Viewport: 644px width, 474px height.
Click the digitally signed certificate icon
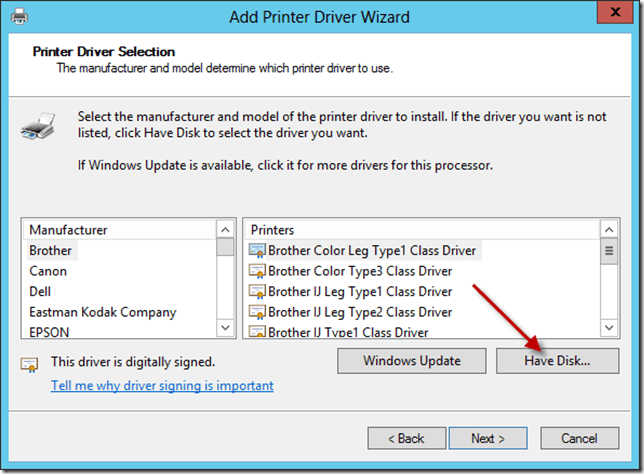click(x=29, y=363)
